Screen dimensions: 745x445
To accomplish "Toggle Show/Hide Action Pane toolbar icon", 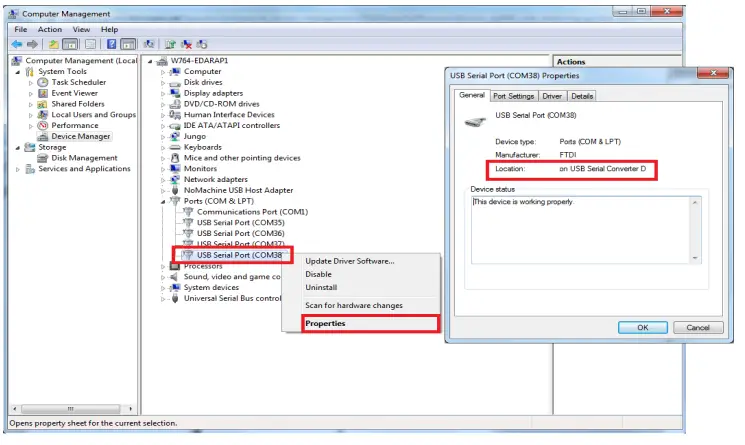I will [128, 44].
